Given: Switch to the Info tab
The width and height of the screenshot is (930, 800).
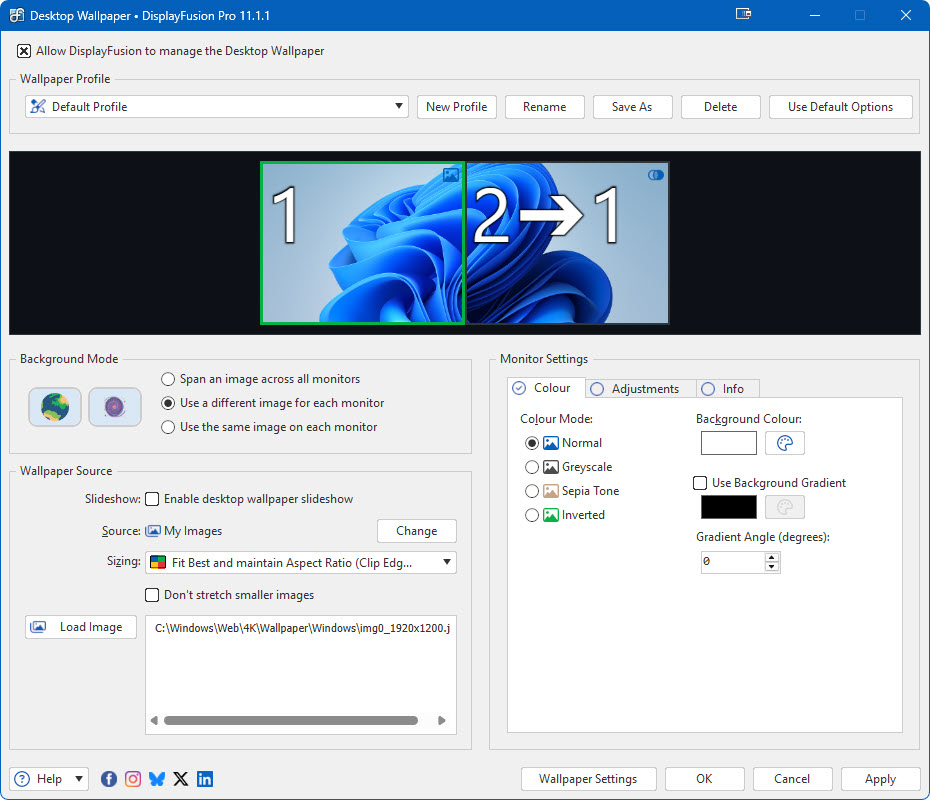Looking at the screenshot, I should [724, 389].
